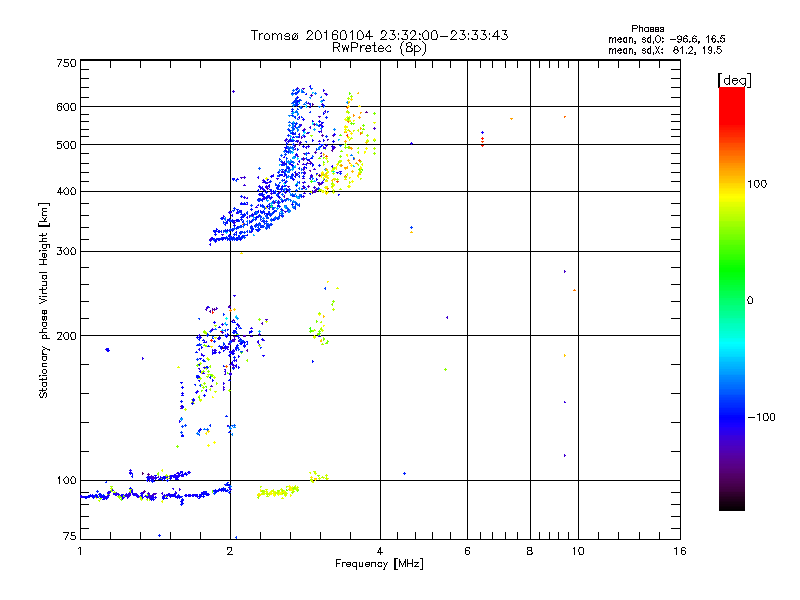Click the 'Stationary phase Virtual Height [km]' axis title
The height and width of the screenshot is (600, 800).
click(x=44, y=300)
